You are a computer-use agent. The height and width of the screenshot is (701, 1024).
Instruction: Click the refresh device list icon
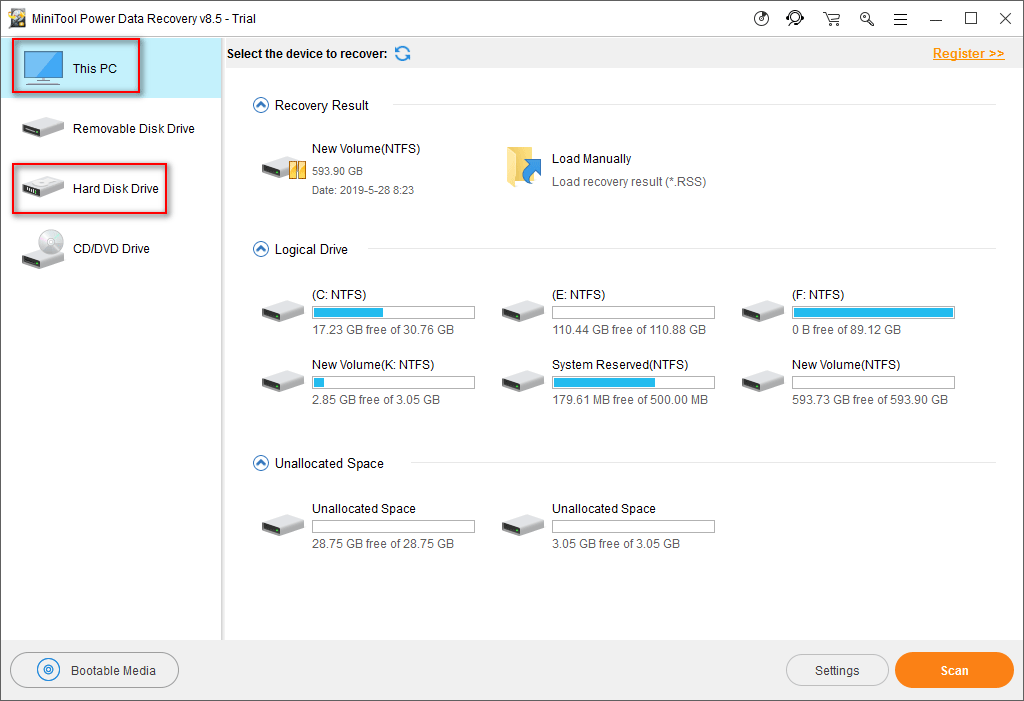click(x=403, y=54)
